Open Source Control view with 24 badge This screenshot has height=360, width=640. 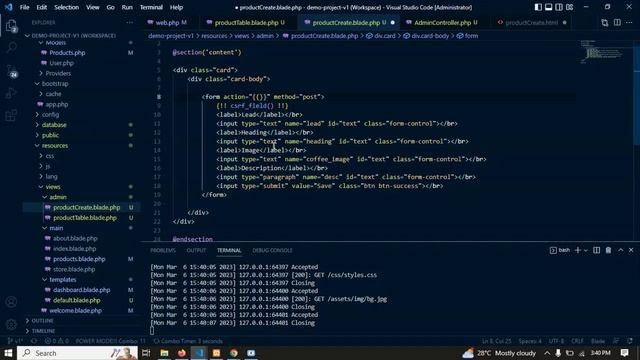point(11,71)
